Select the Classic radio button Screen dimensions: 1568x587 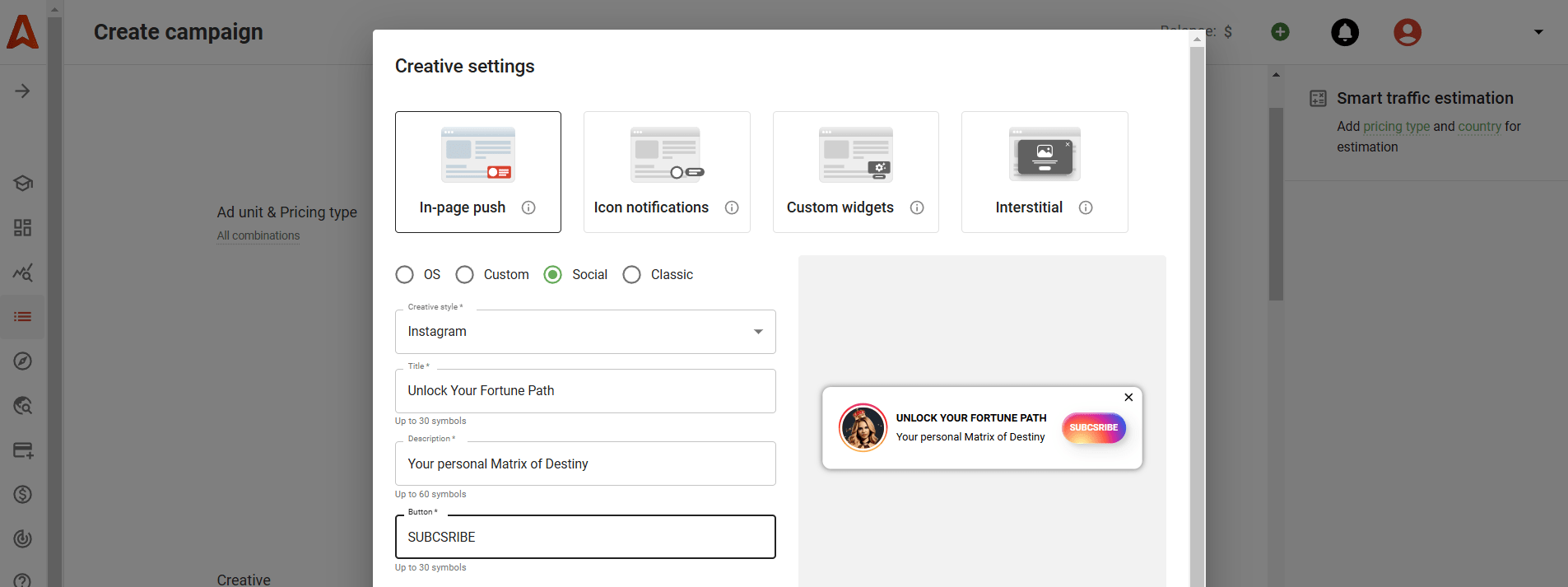[x=631, y=274]
